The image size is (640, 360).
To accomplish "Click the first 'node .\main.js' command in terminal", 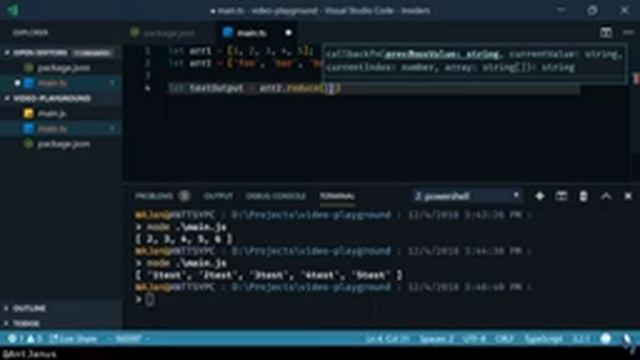I will coord(186,227).
